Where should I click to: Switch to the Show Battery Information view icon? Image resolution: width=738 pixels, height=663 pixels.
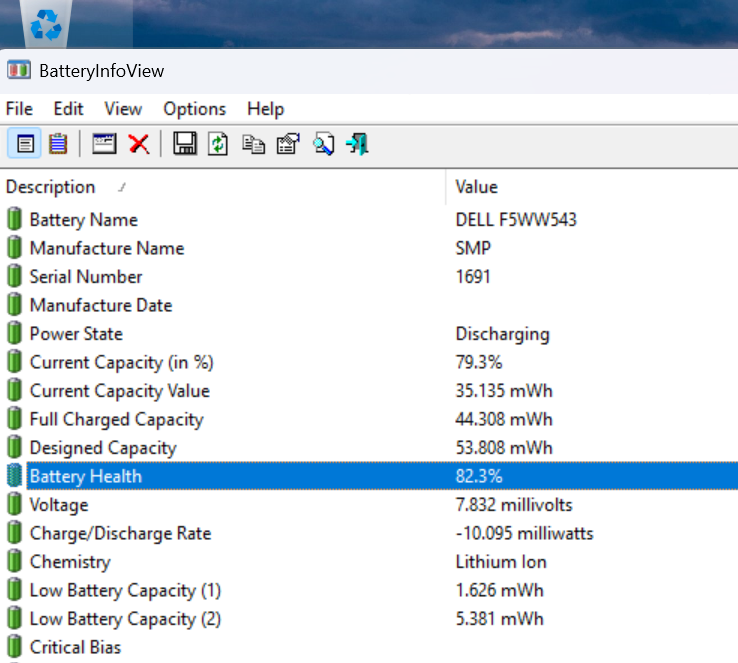pyautogui.click(x=25, y=144)
